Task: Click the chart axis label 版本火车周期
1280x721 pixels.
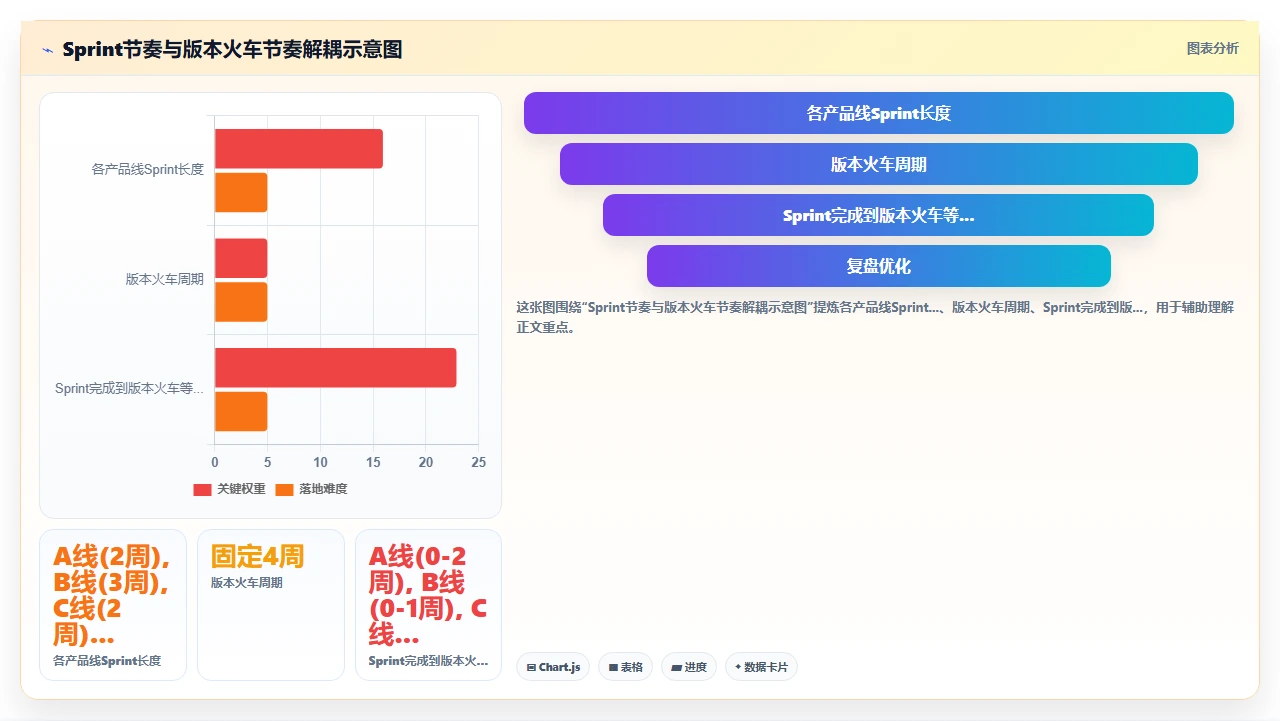Action: [x=165, y=279]
